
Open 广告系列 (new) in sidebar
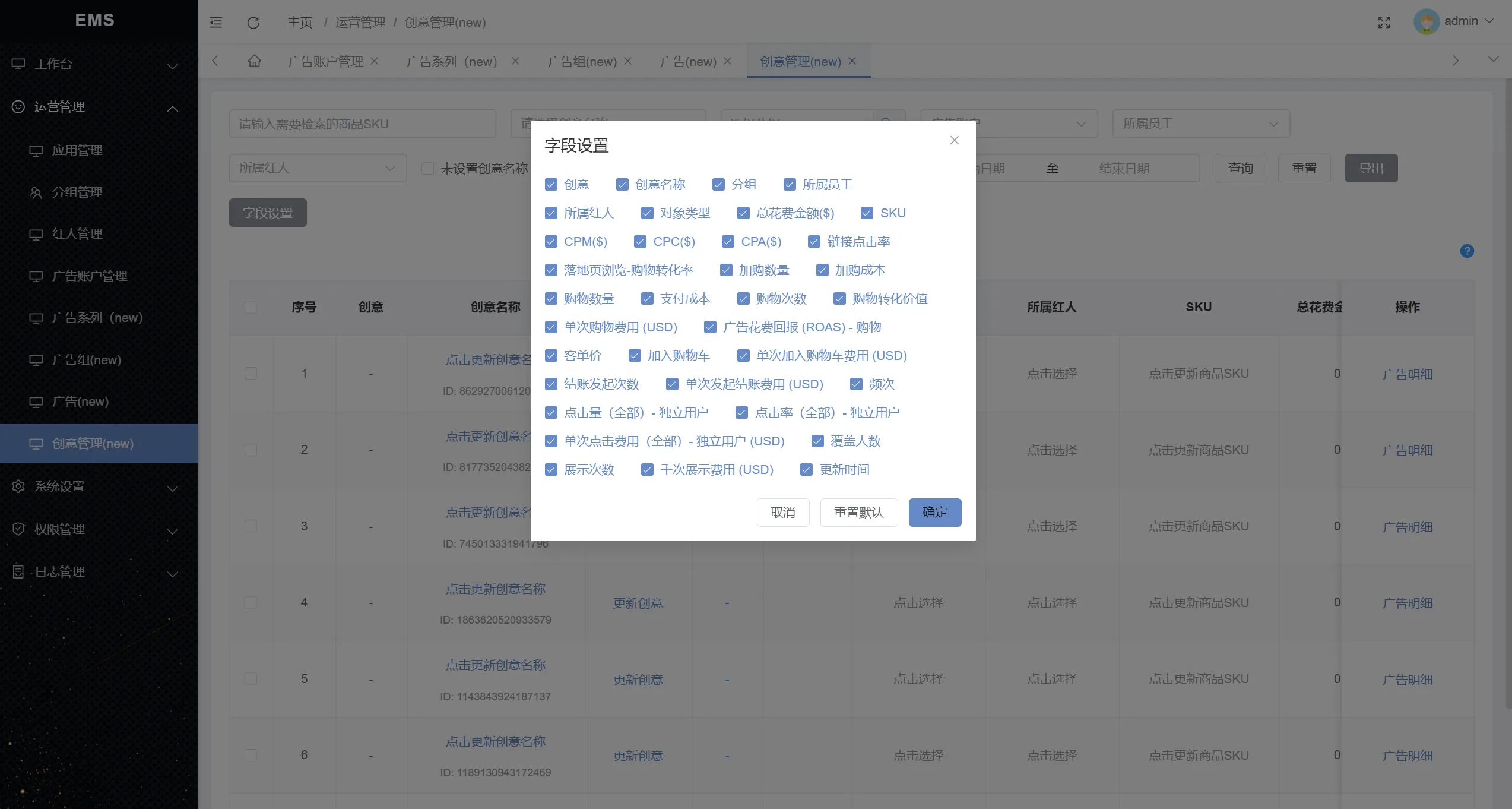tap(99, 318)
